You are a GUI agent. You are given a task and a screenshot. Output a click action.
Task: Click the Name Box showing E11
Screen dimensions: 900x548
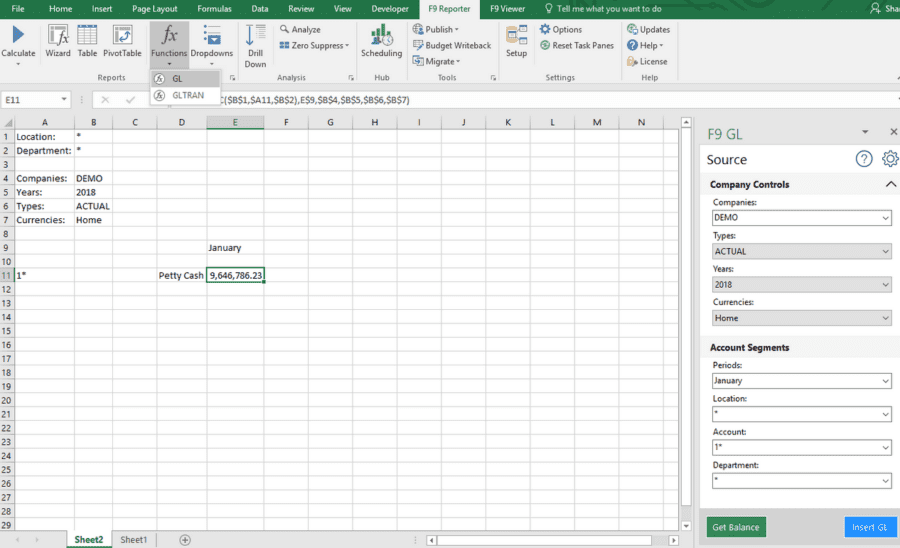pyautogui.click(x=35, y=100)
